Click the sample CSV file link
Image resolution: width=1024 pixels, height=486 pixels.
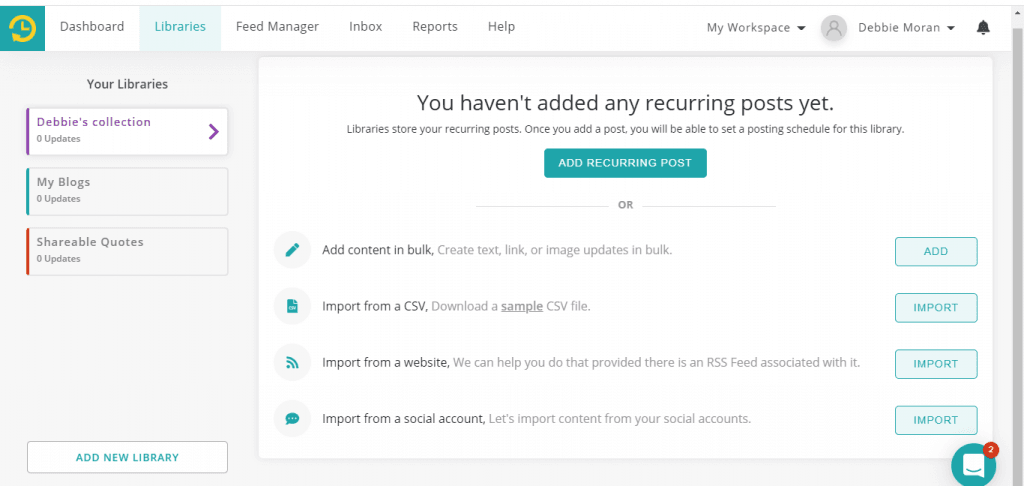[522, 306]
